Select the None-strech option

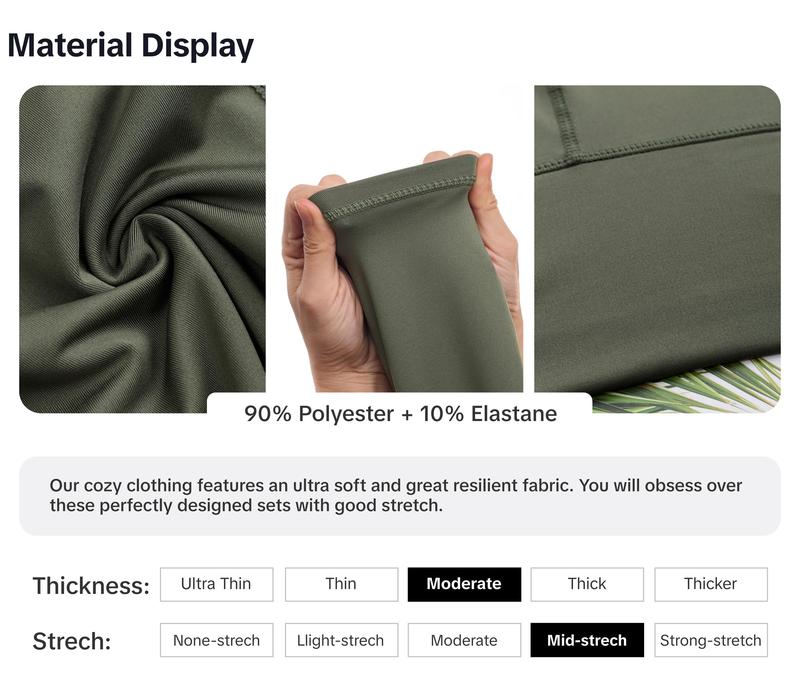coord(216,640)
